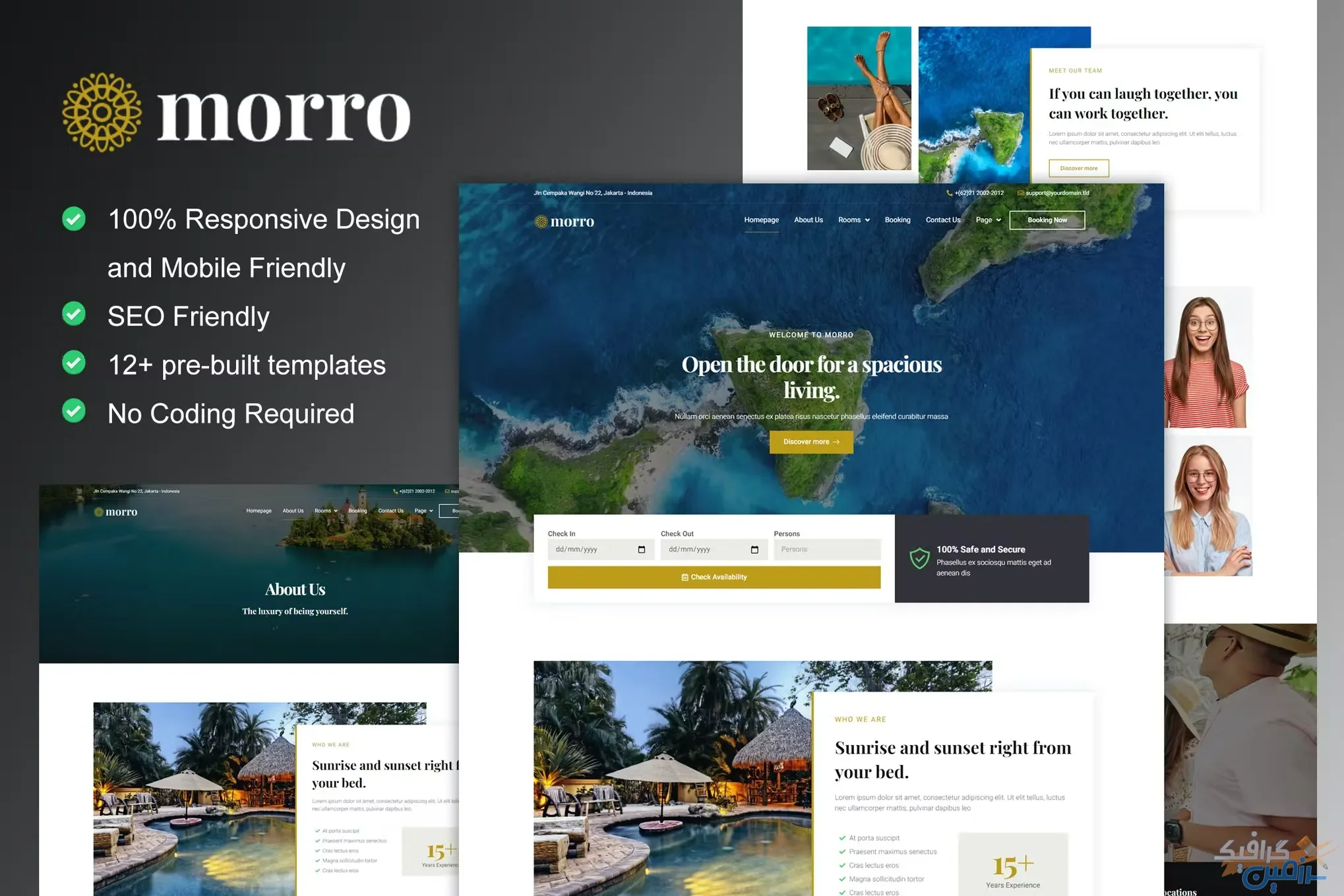The width and height of the screenshot is (1344, 896).
Task: Click the Check Availability button
Action: click(x=714, y=576)
